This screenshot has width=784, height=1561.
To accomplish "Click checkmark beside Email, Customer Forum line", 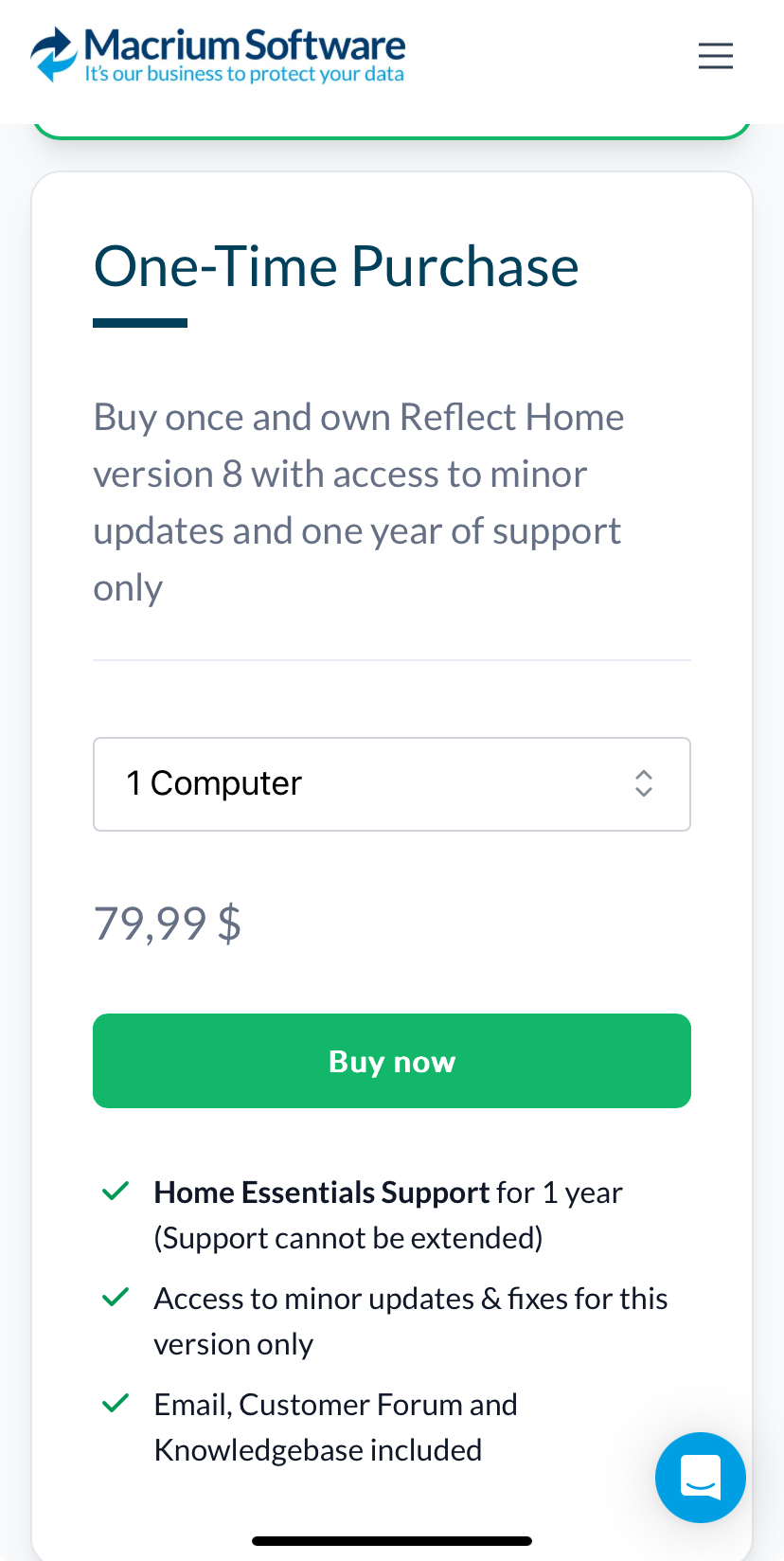I will pos(116,1403).
